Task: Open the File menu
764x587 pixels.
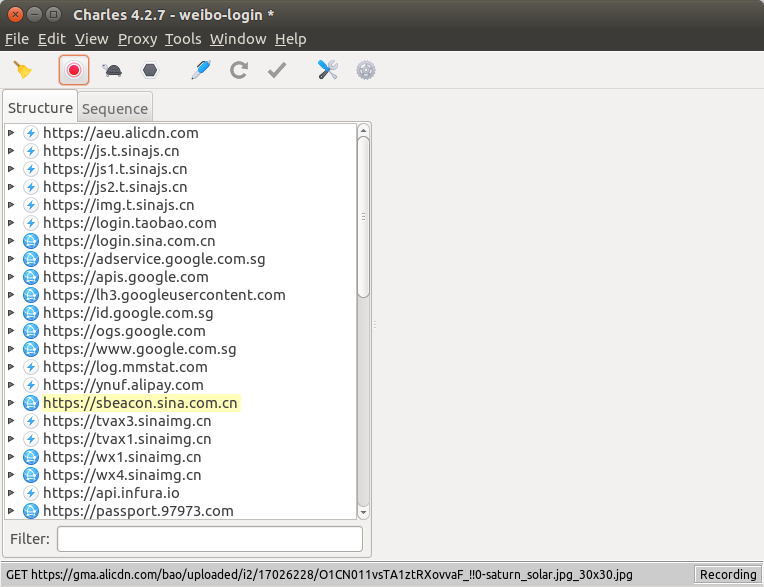Action: pyautogui.click(x=17, y=39)
